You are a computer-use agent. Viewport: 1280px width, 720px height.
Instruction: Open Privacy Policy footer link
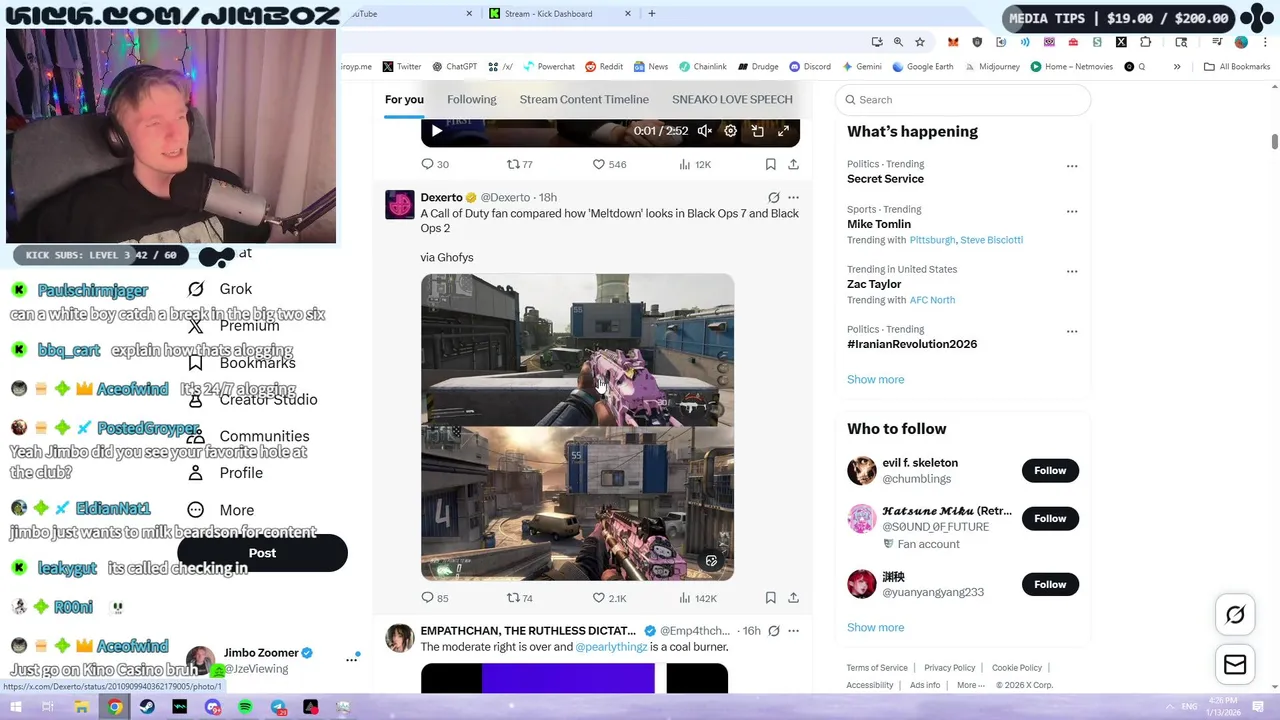949,668
